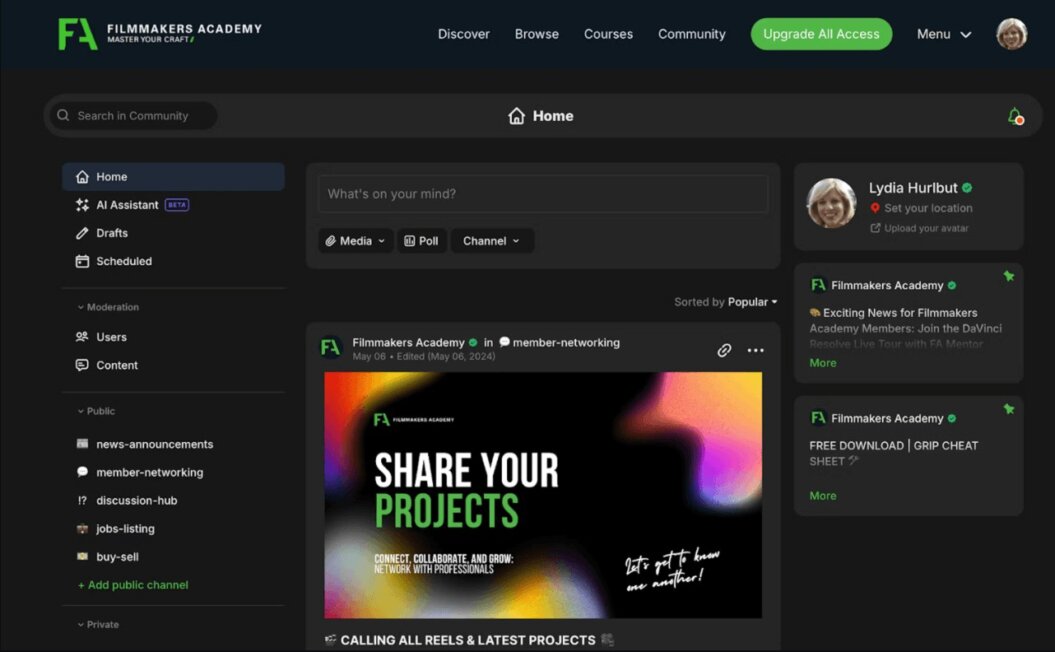Collapse the Moderation section

[x=108, y=307]
